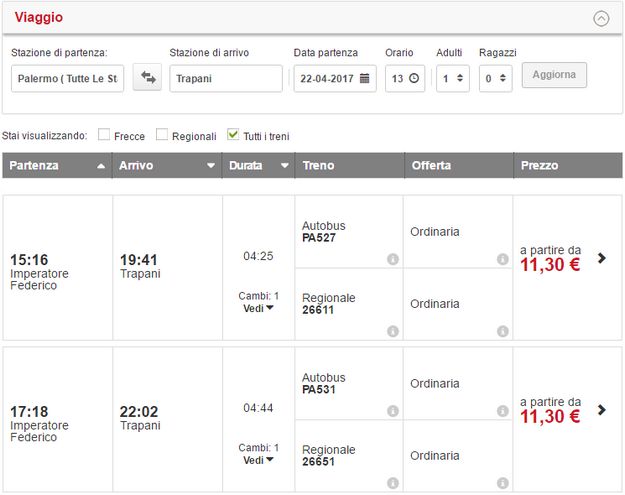
Task: Sort results by Partenza column
Action: click(x=57, y=166)
